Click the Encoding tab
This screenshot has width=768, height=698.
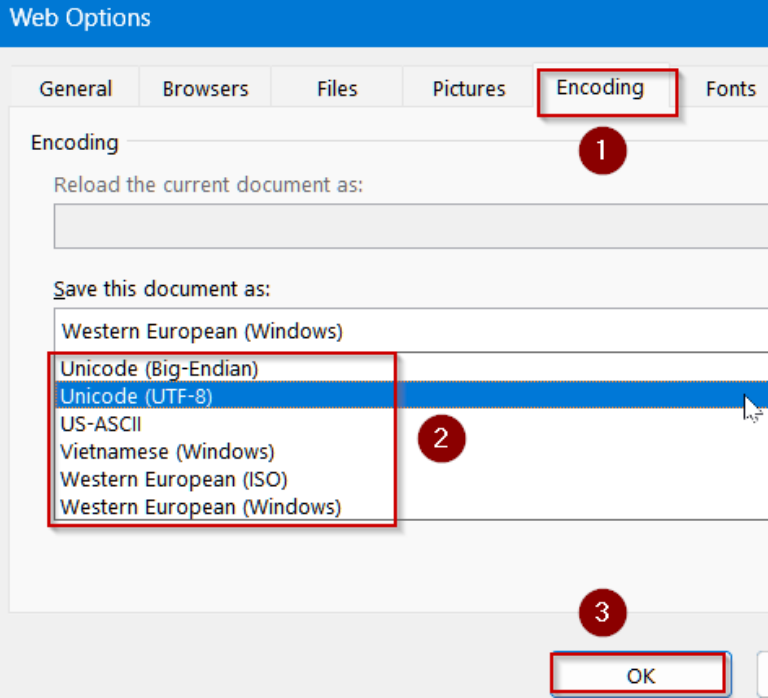coord(600,88)
